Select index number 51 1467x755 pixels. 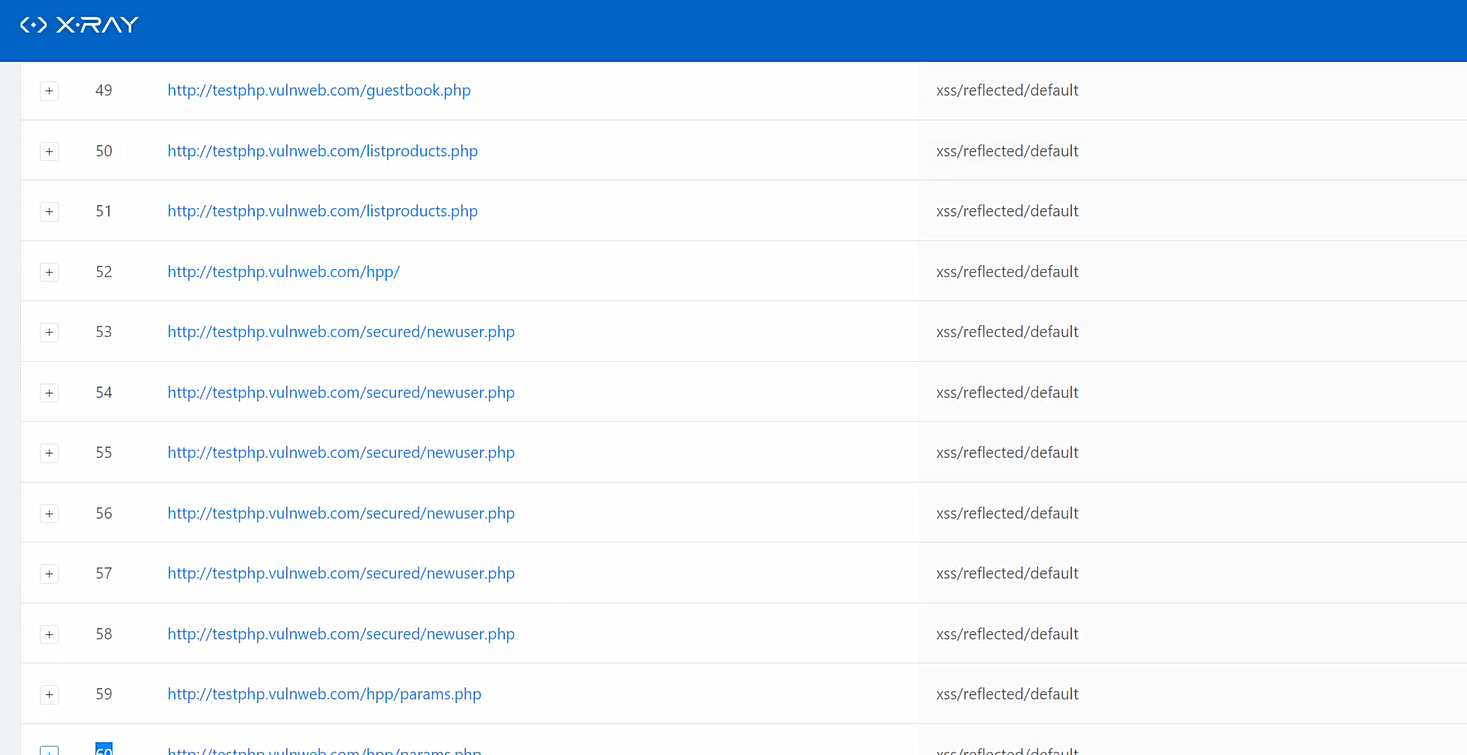pos(104,211)
